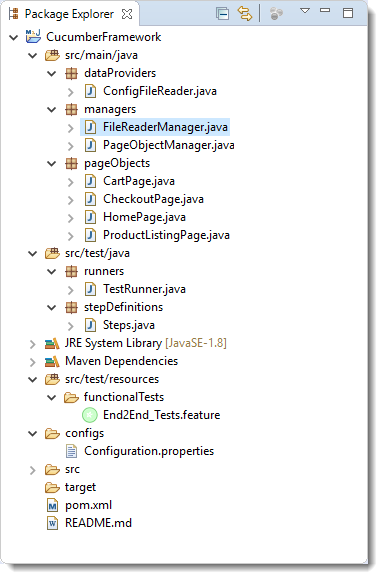Click the CucumberFramework project icon
This screenshot has height=579, width=383.
pos(33,37)
